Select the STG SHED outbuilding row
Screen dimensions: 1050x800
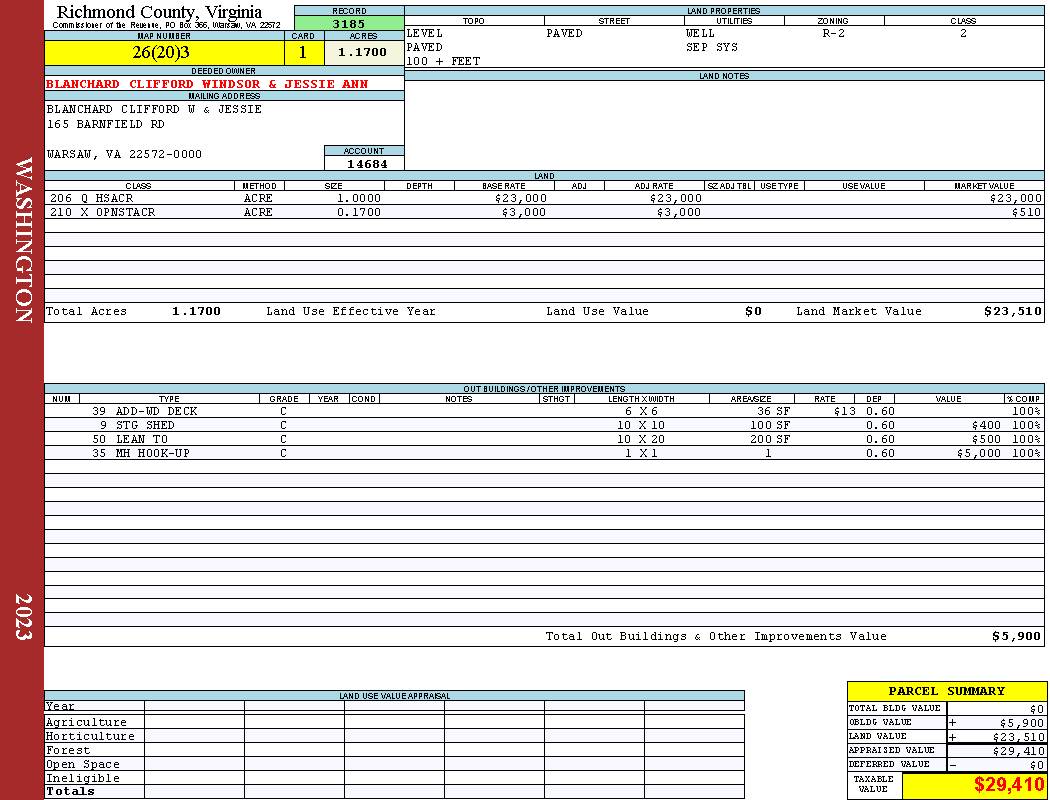click(x=544, y=425)
